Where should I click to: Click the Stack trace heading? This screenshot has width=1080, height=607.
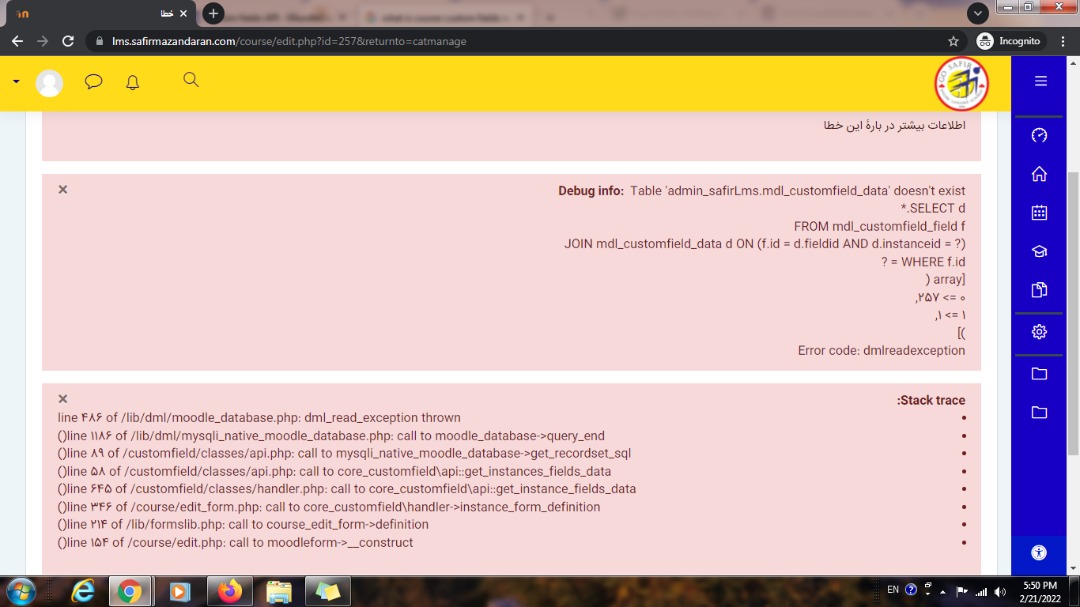click(931, 400)
